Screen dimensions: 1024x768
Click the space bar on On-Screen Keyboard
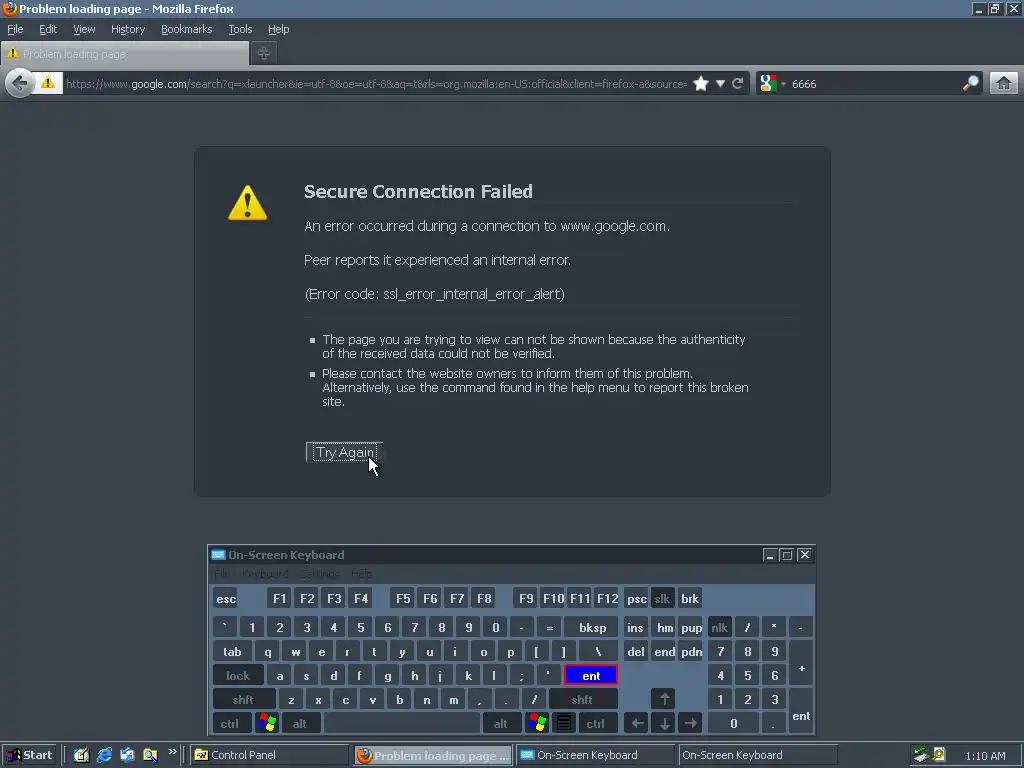coord(402,724)
